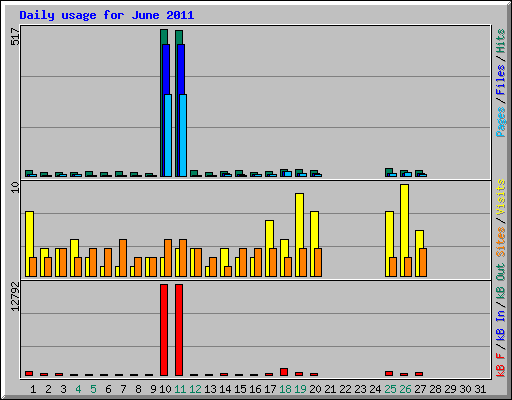Select the tall red kB bar for day 11
Viewport: 512px width, 400px height.
pos(179,330)
